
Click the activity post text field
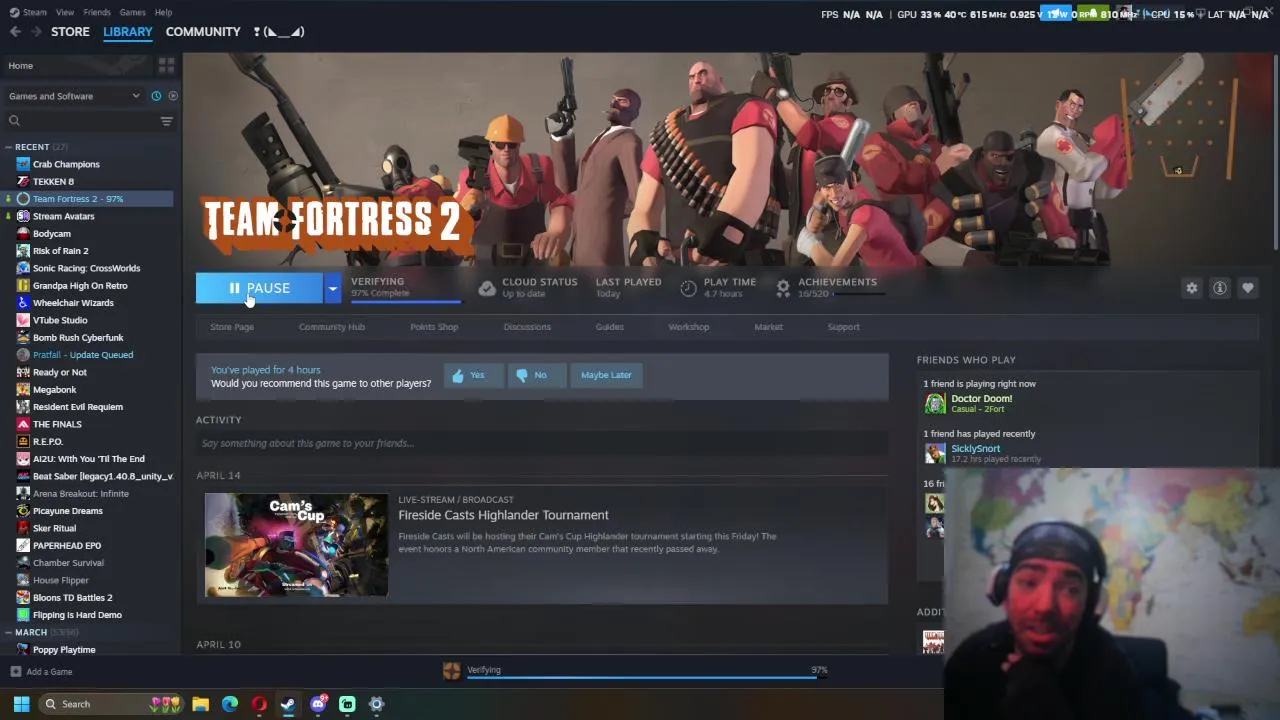coord(541,443)
